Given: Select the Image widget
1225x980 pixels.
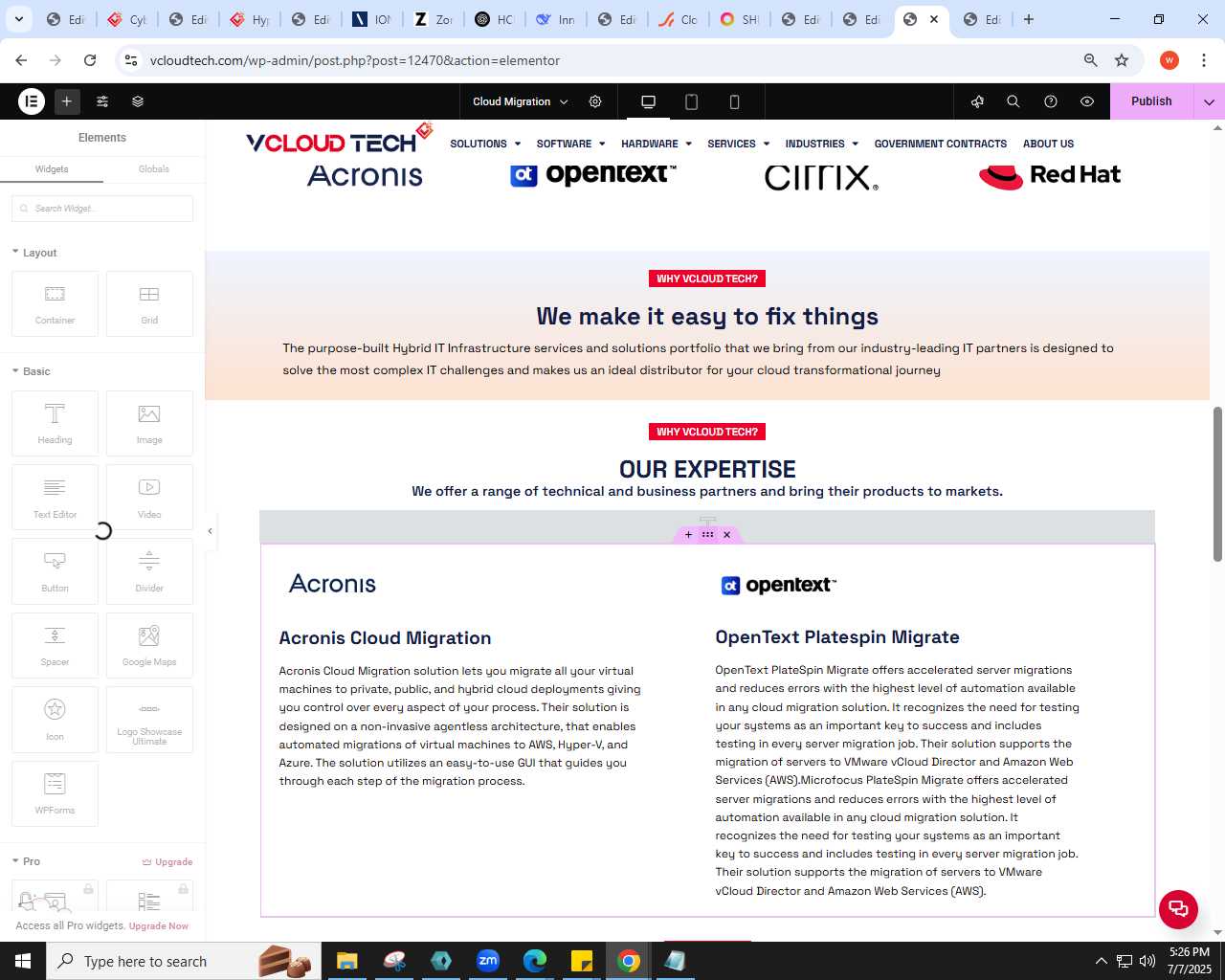Looking at the screenshot, I should [149, 423].
